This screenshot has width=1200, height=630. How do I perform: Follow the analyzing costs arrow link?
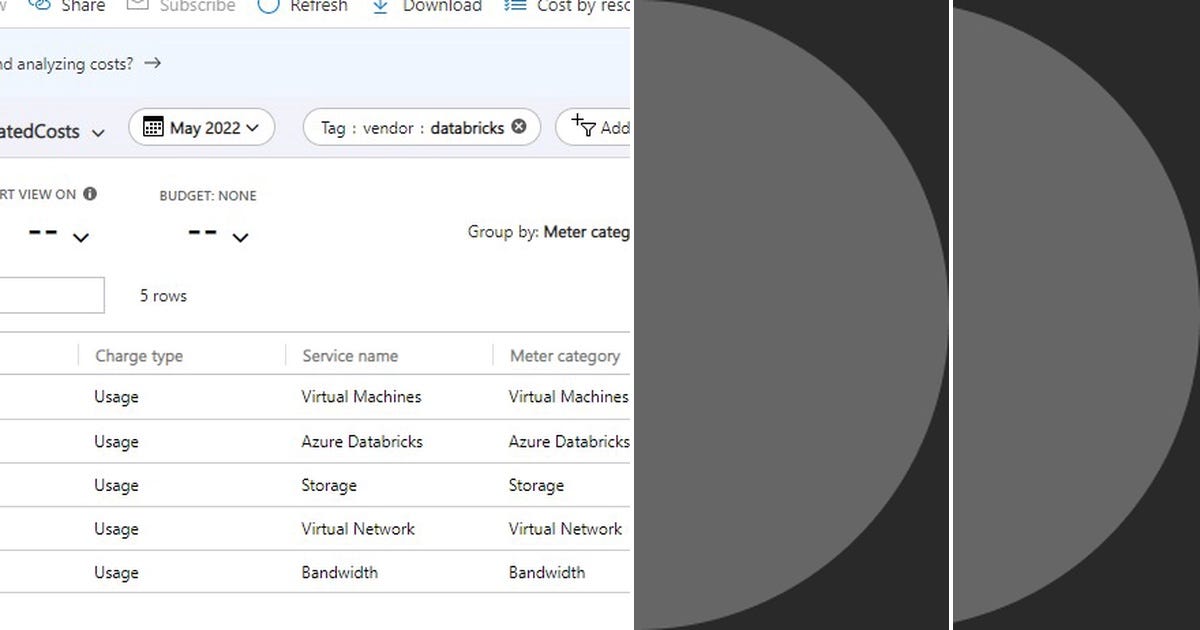(152, 62)
